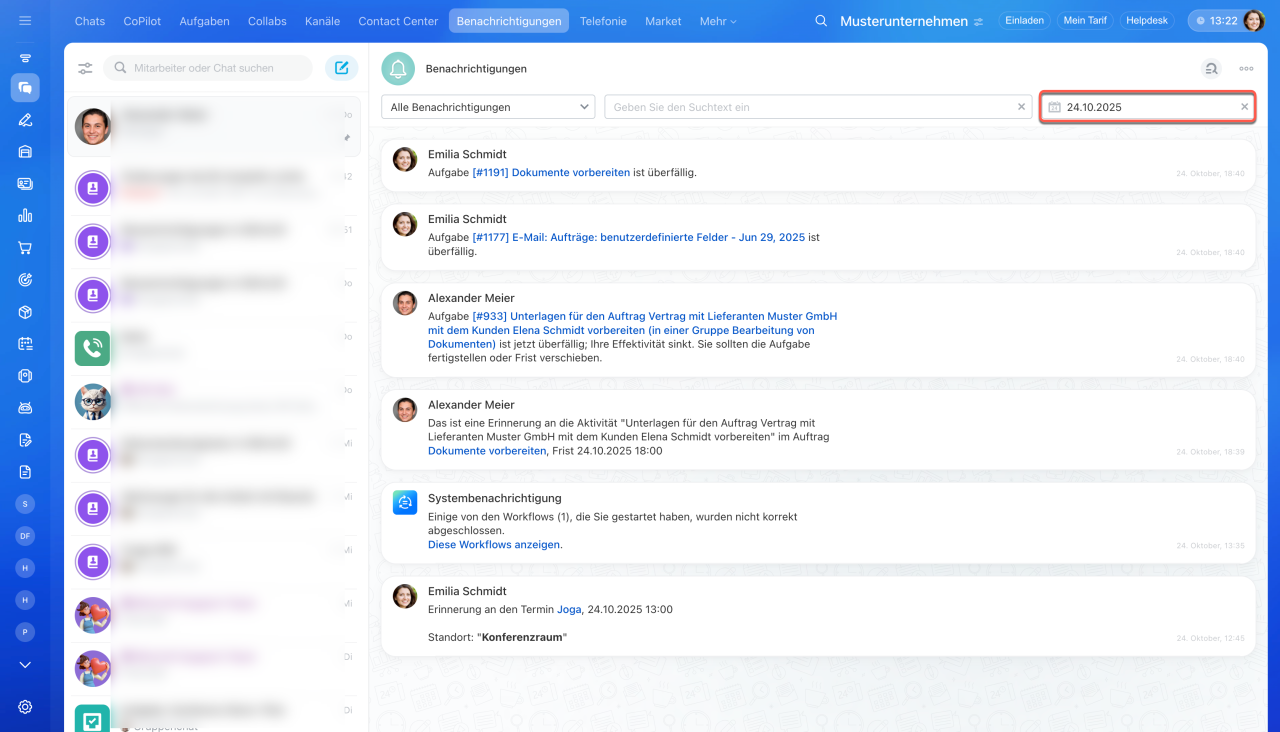
Task: Open 'Diese Workflows anzeigen' link
Action: click(494, 545)
